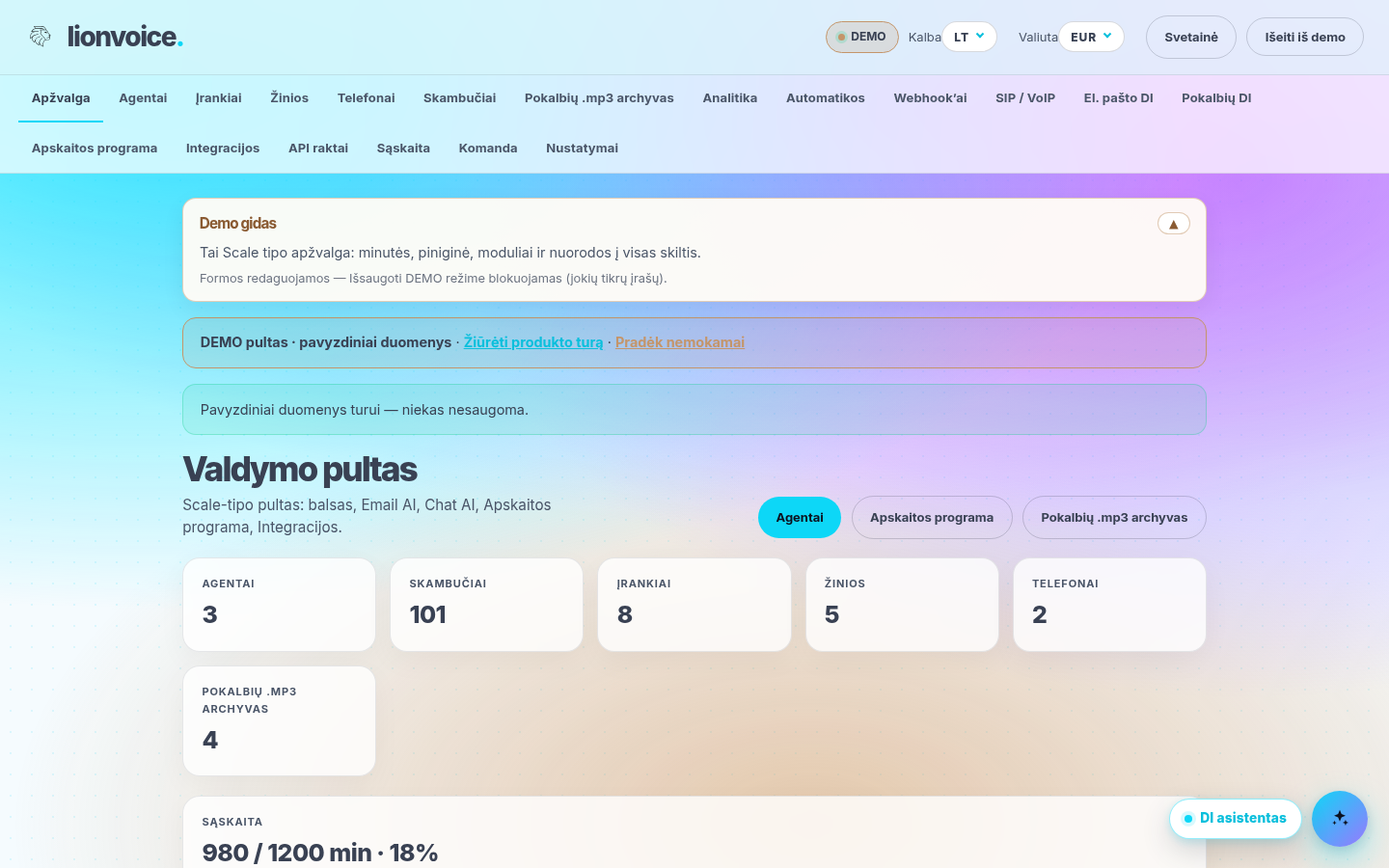
Task: Open Pokalbių .mp3 archyvas nav tab
Action: coord(599,98)
